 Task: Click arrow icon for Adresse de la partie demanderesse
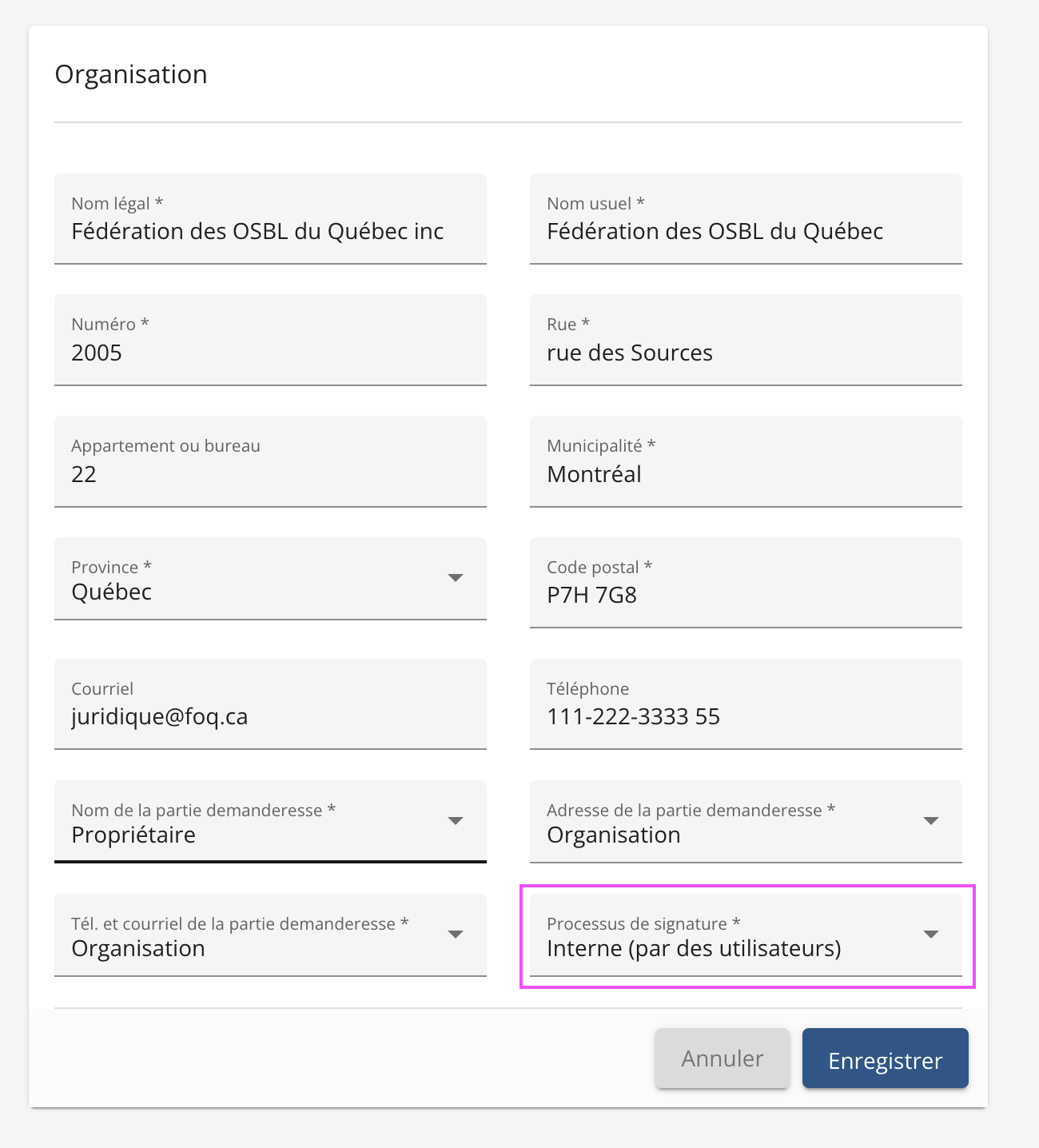click(930, 821)
